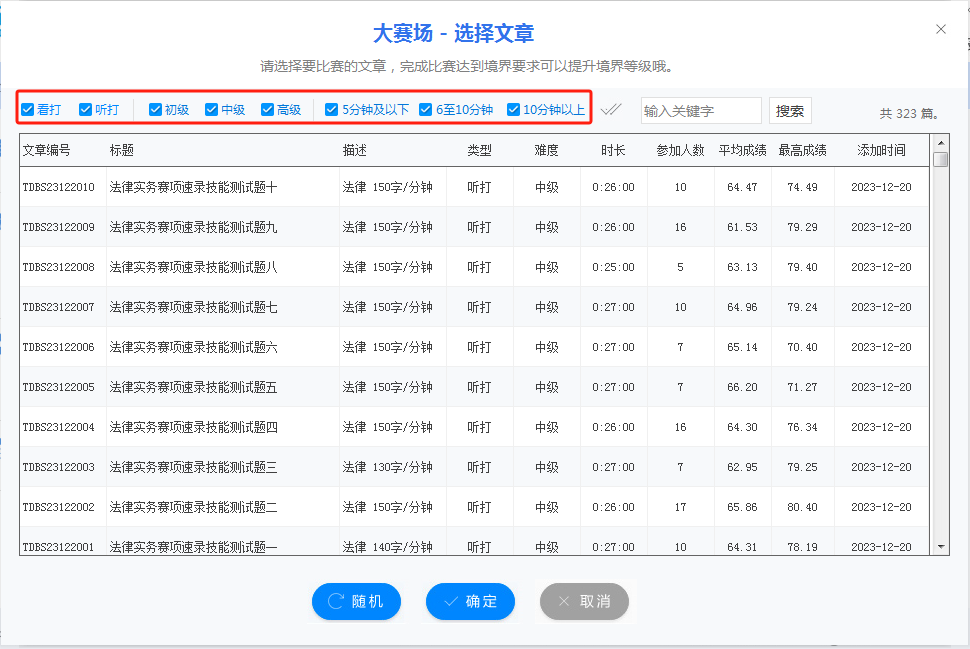Close the article selection dialog
The height and width of the screenshot is (649, 970).
[x=941, y=29]
